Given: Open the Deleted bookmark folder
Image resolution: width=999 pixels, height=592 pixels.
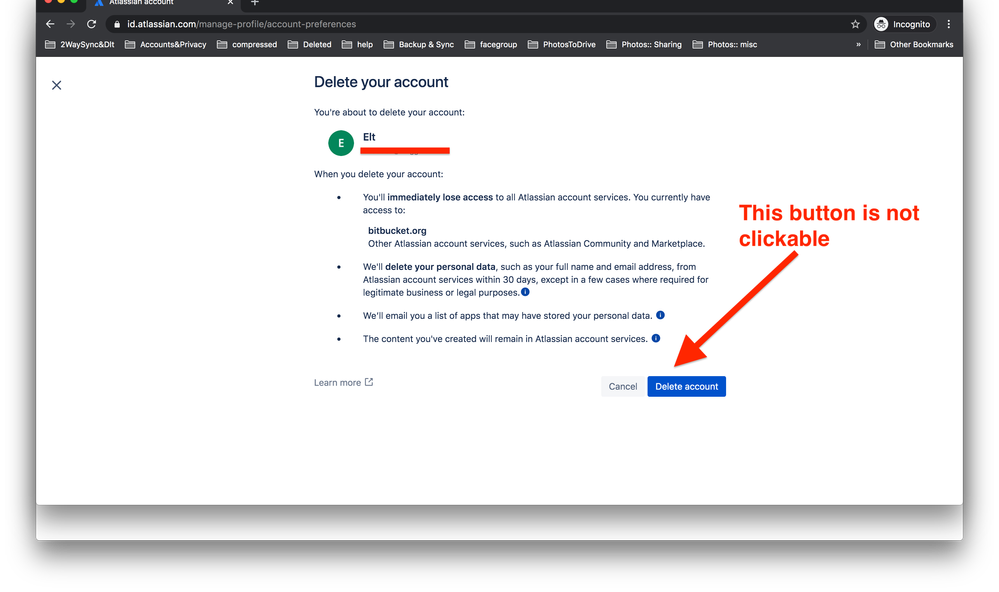Looking at the screenshot, I should click(310, 45).
